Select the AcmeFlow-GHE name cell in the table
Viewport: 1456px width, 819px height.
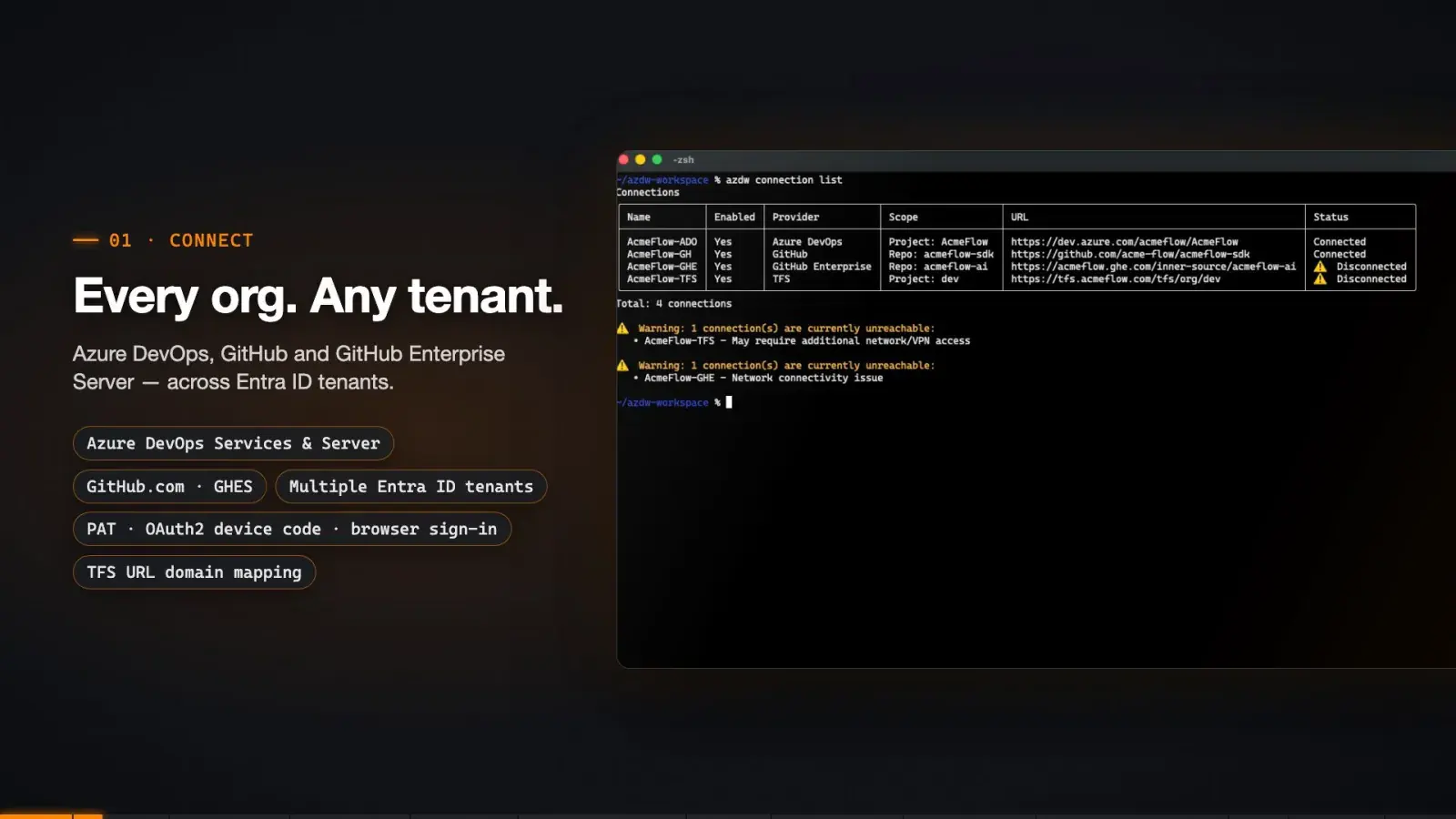click(662, 267)
